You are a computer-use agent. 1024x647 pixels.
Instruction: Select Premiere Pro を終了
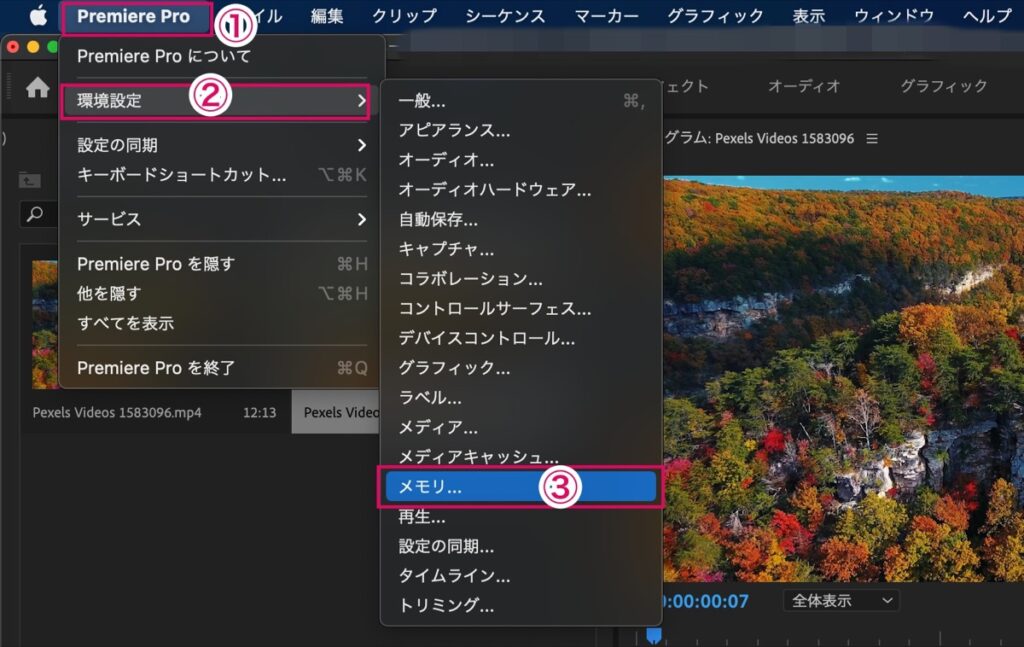(222, 368)
